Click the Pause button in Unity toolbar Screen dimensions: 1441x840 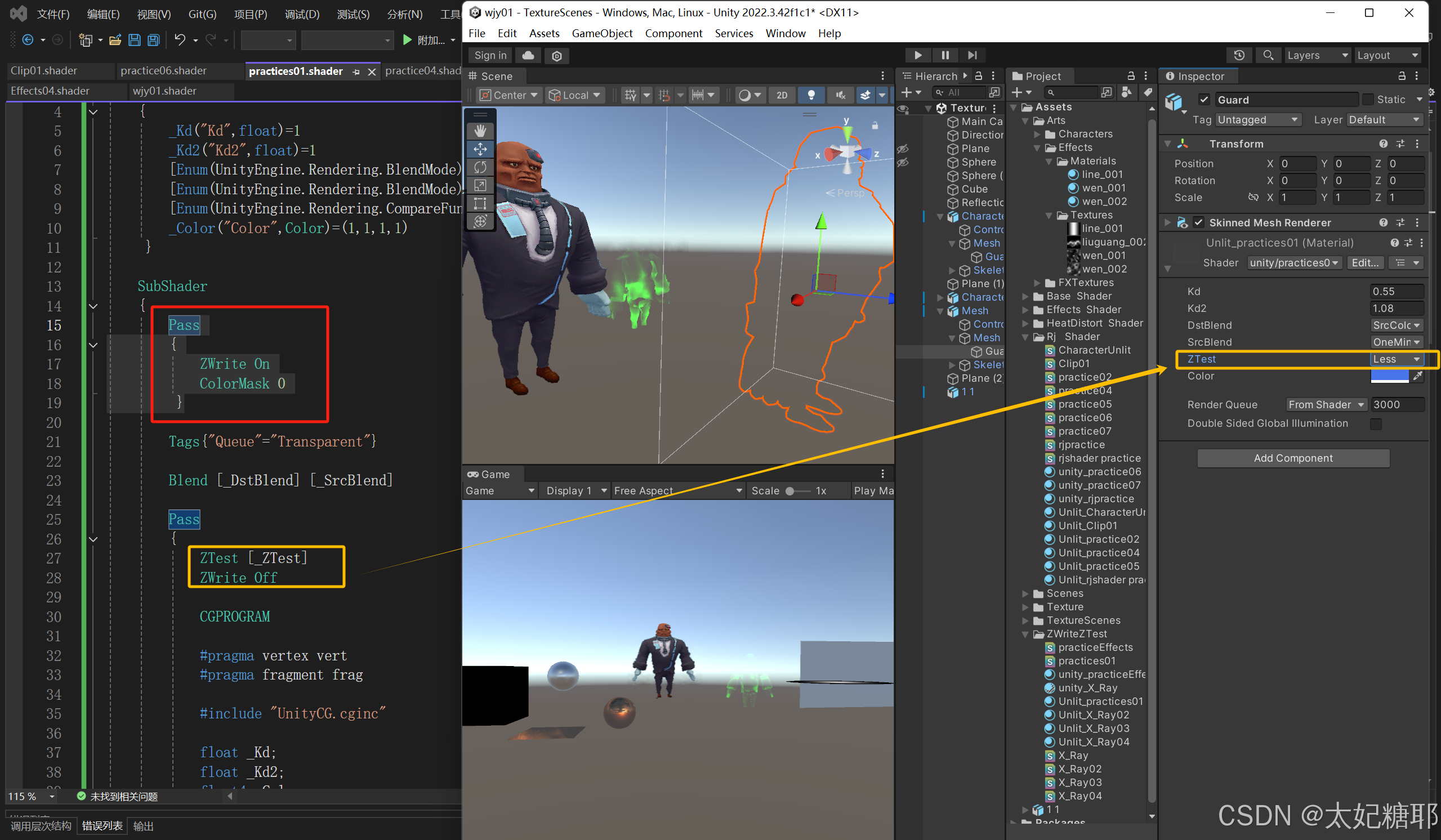click(945, 56)
